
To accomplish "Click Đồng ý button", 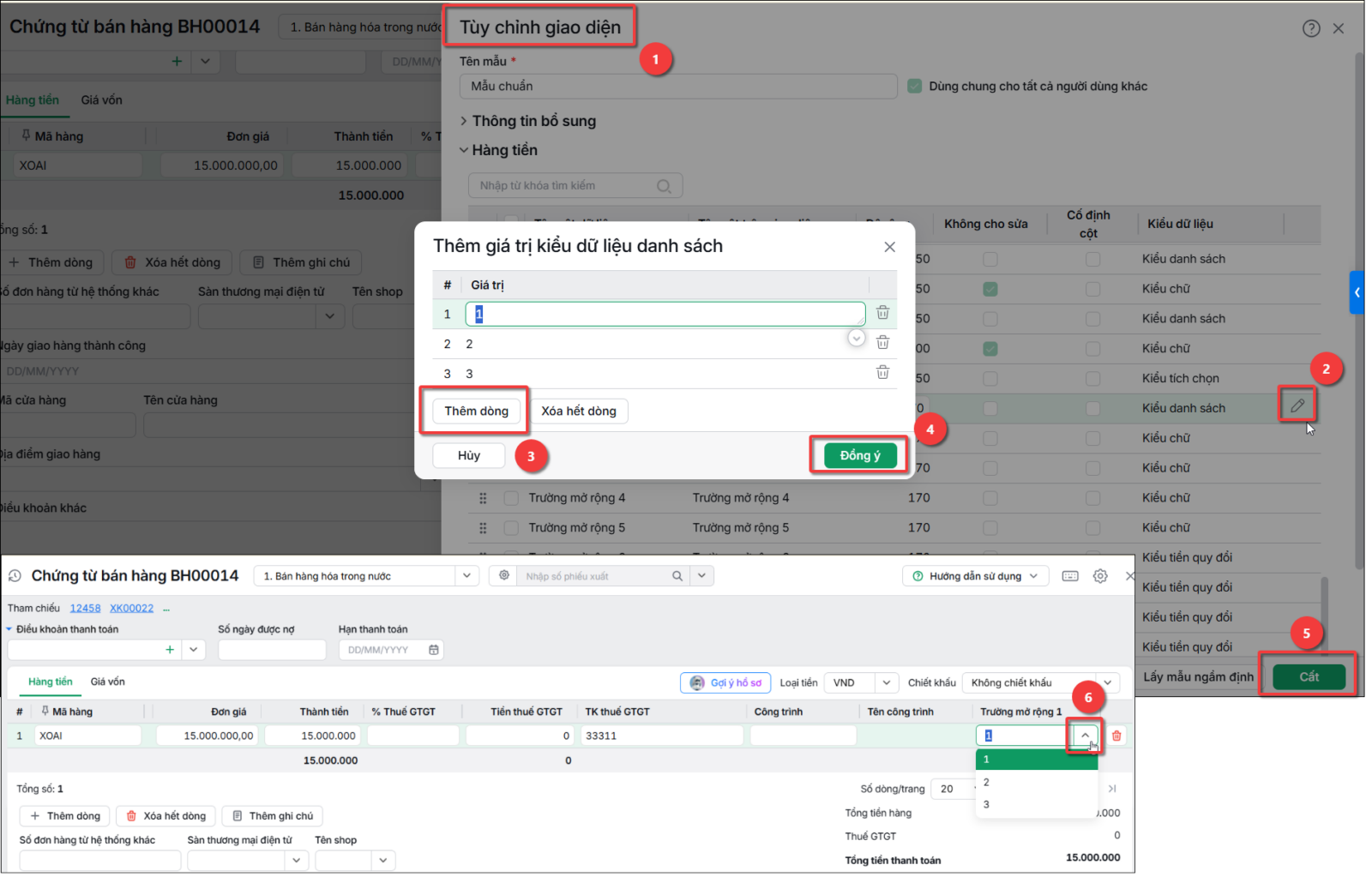I will pos(859,455).
